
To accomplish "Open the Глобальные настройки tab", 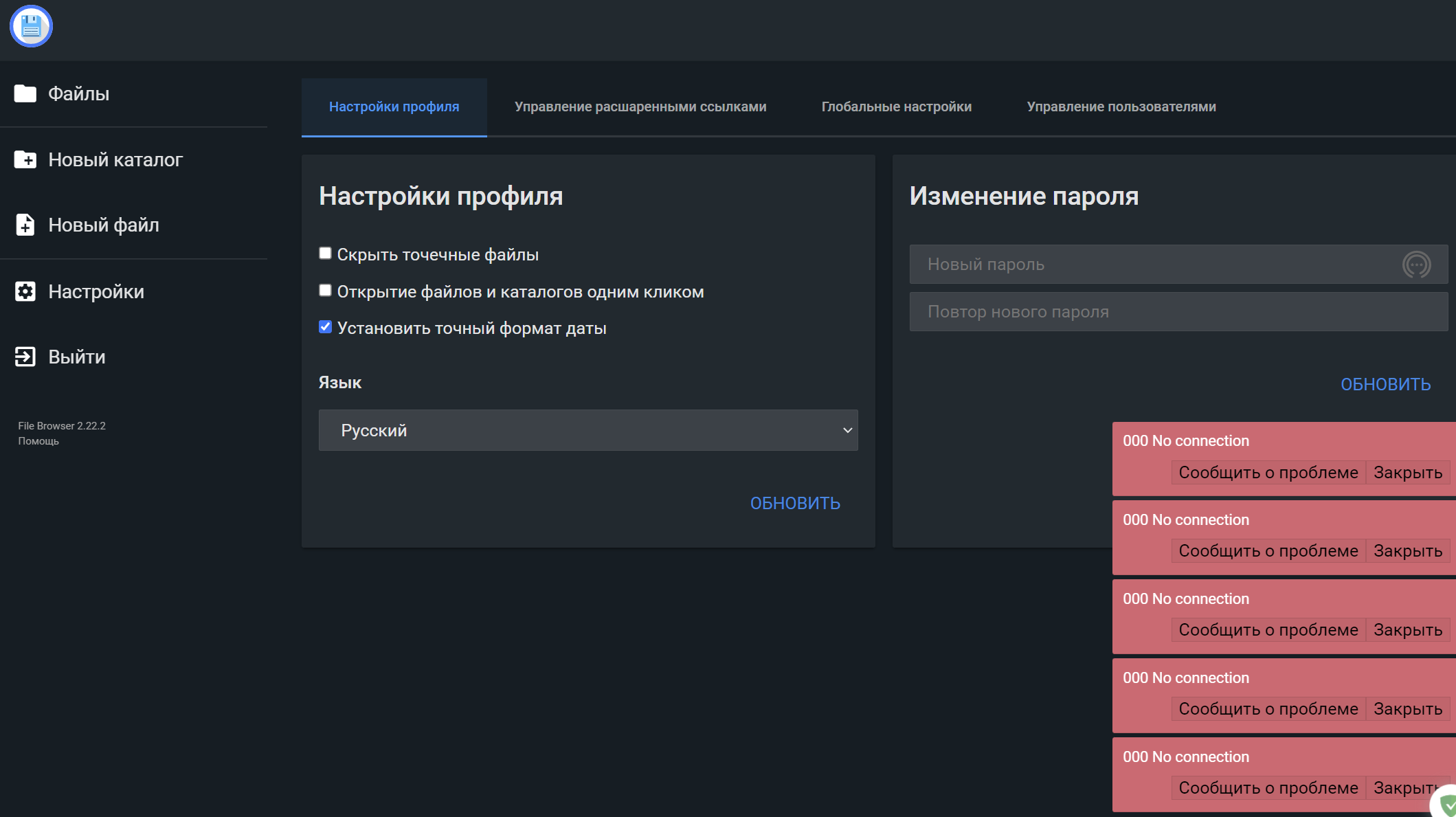I will click(x=896, y=107).
